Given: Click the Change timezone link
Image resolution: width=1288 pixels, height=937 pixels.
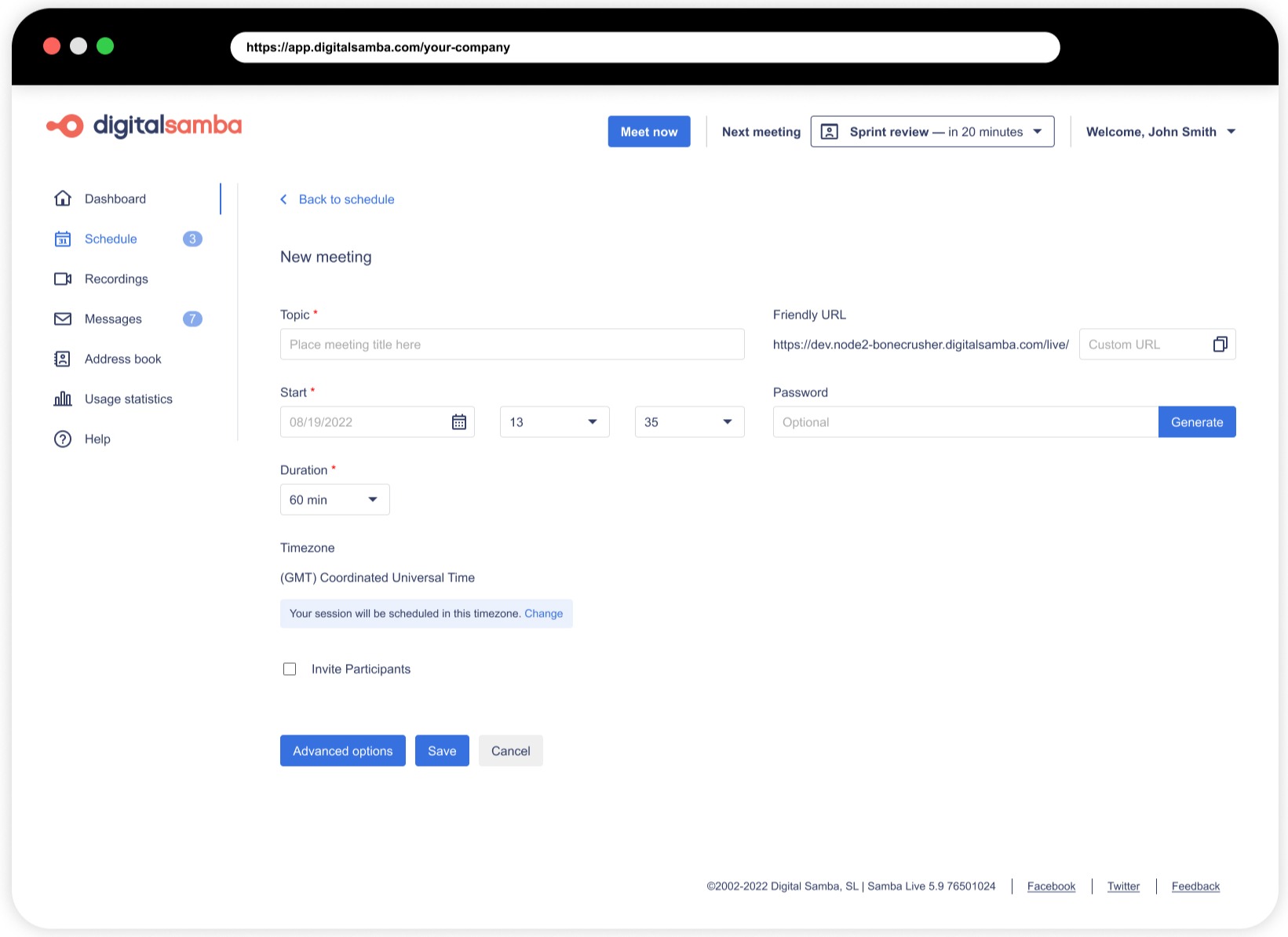Looking at the screenshot, I should pos(543,614).
